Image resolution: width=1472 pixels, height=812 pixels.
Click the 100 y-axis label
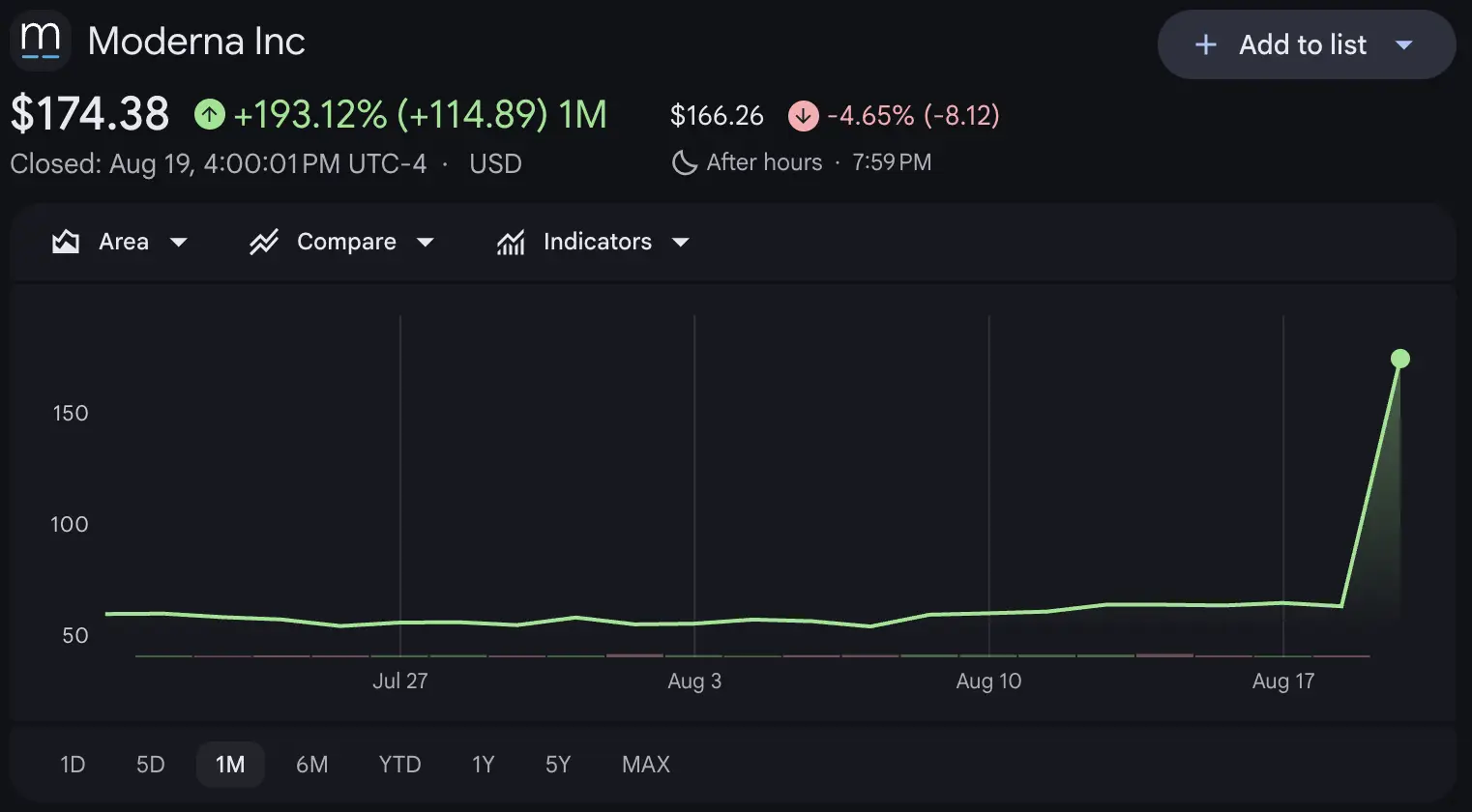(x=70, y=524)
